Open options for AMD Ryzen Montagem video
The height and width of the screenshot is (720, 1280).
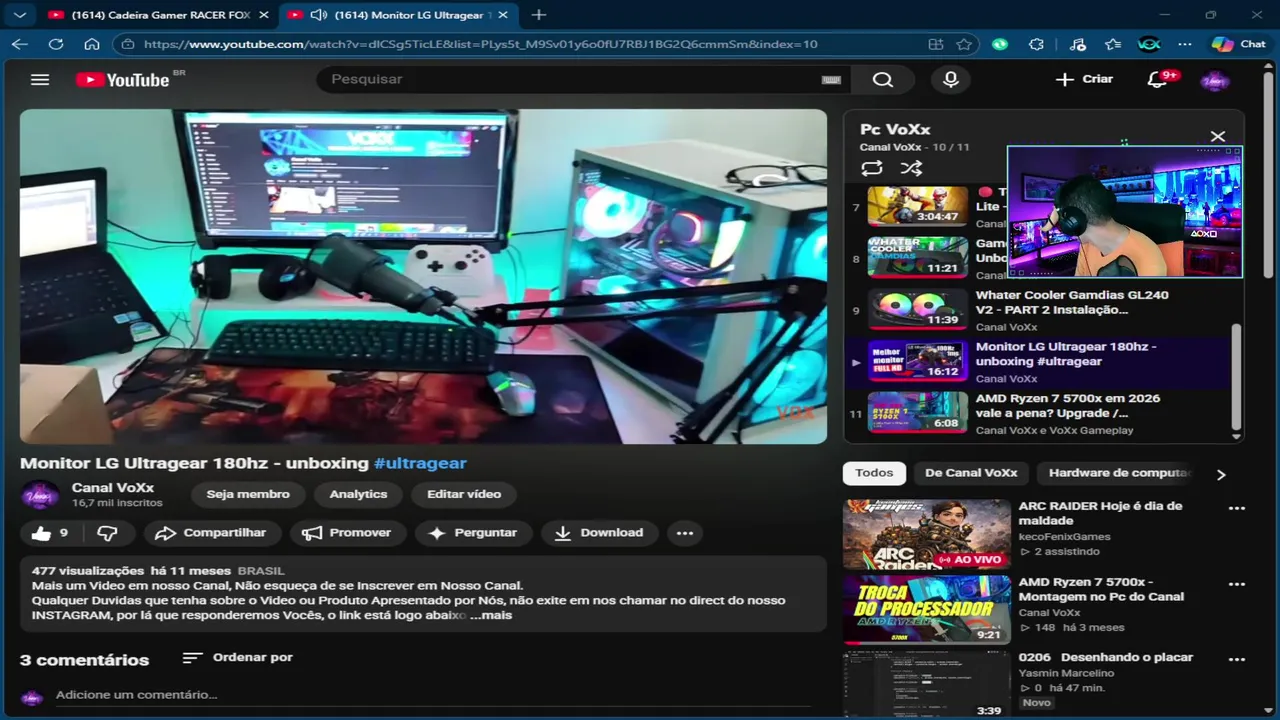[x=1237, y=584]
